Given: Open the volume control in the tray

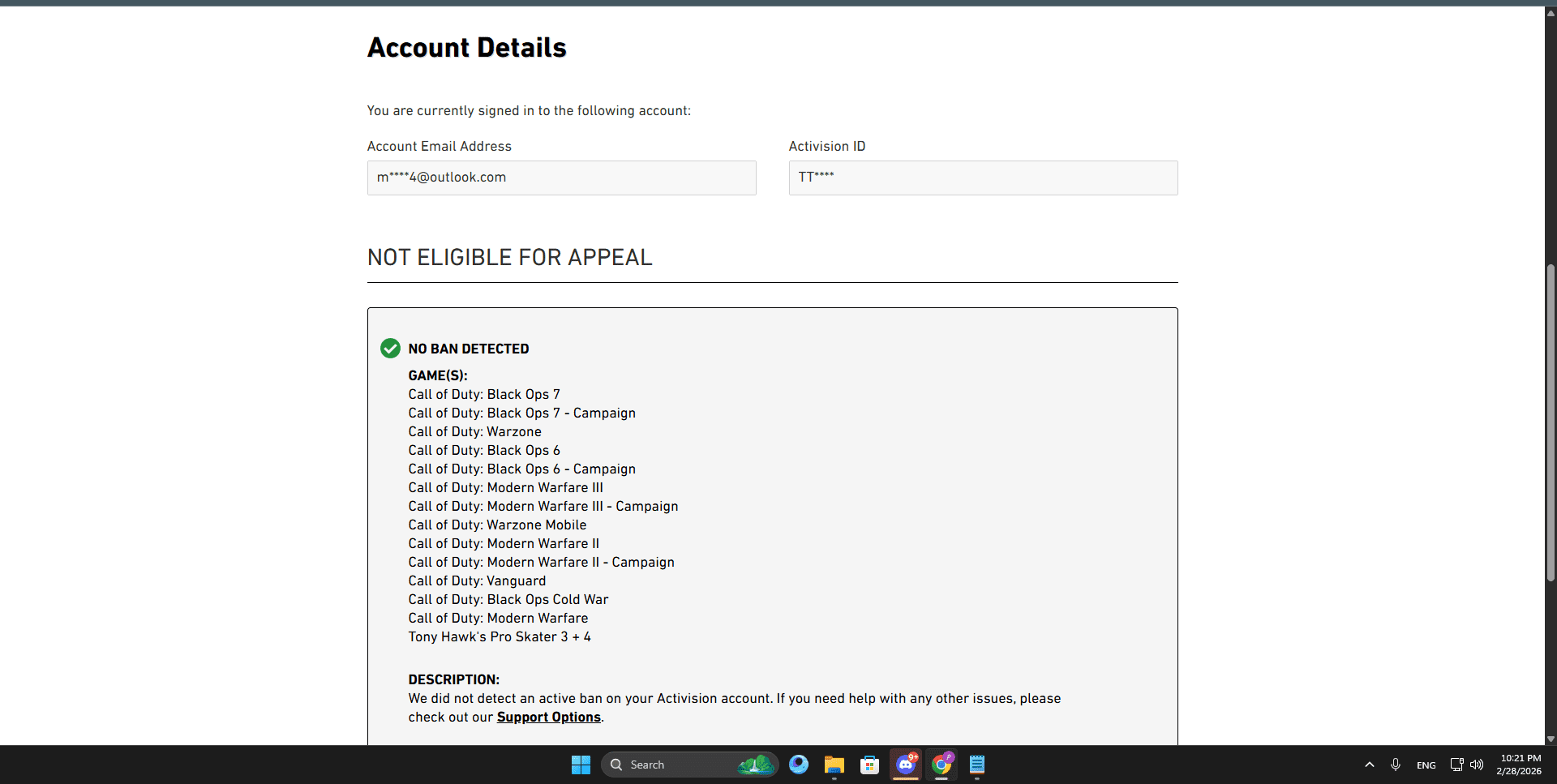Looking at the screenshot, I should click(1477, 765).
